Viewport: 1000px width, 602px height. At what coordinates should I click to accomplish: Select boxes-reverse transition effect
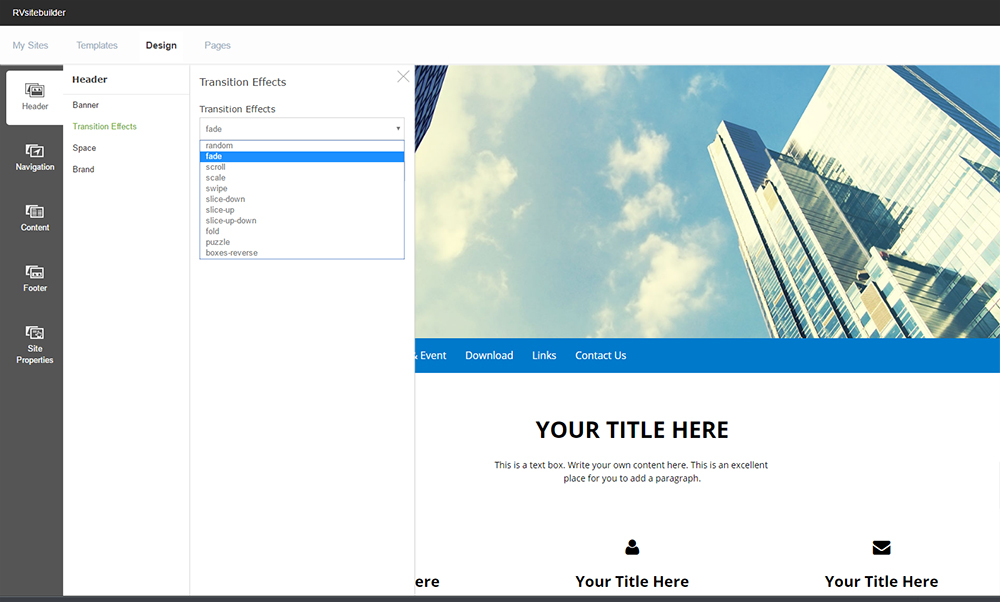231,253
